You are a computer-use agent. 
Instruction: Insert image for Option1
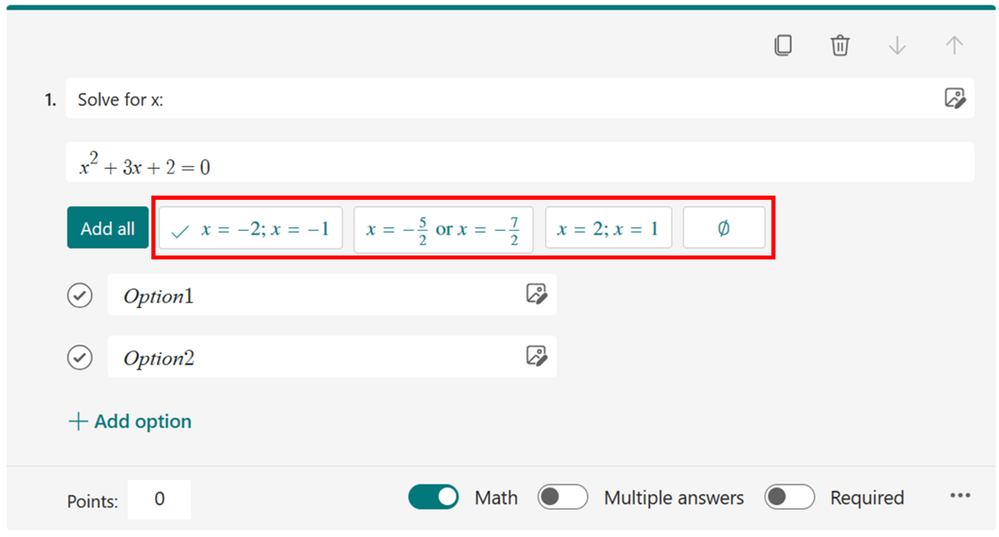pos(536,294)
